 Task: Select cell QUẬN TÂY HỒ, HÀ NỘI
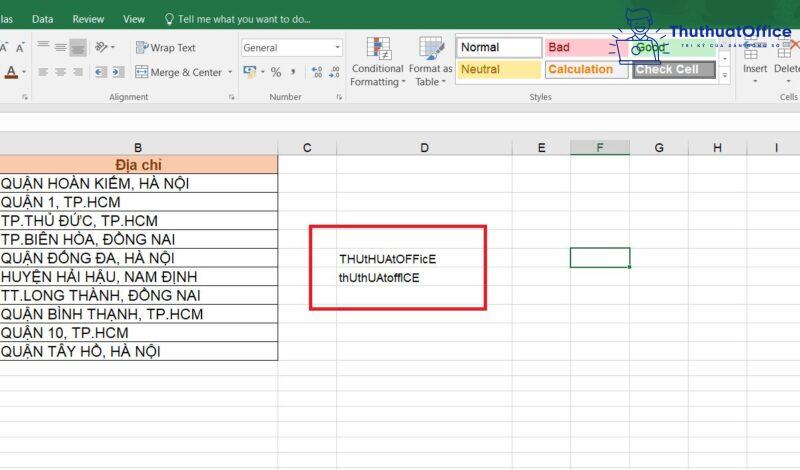138,351
